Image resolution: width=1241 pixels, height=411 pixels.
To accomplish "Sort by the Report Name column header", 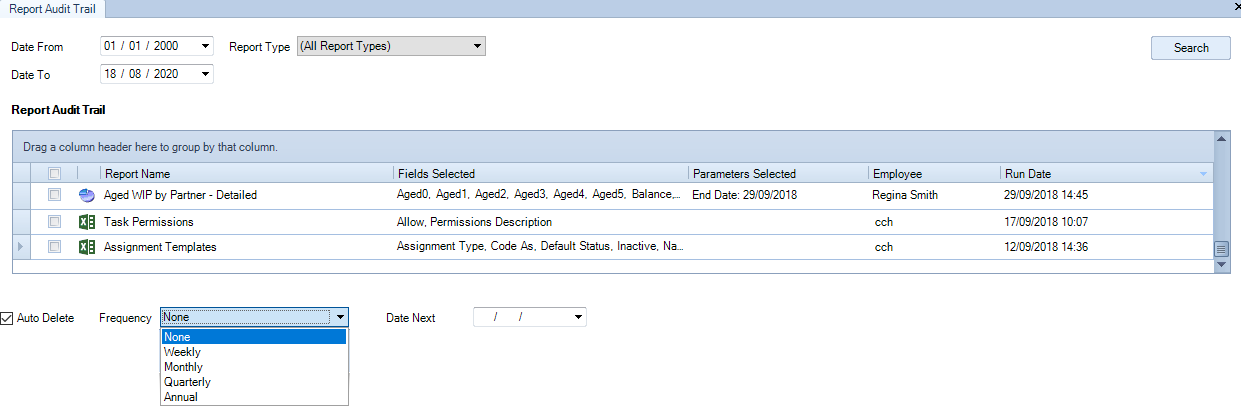I will click(x=247, y=174).
